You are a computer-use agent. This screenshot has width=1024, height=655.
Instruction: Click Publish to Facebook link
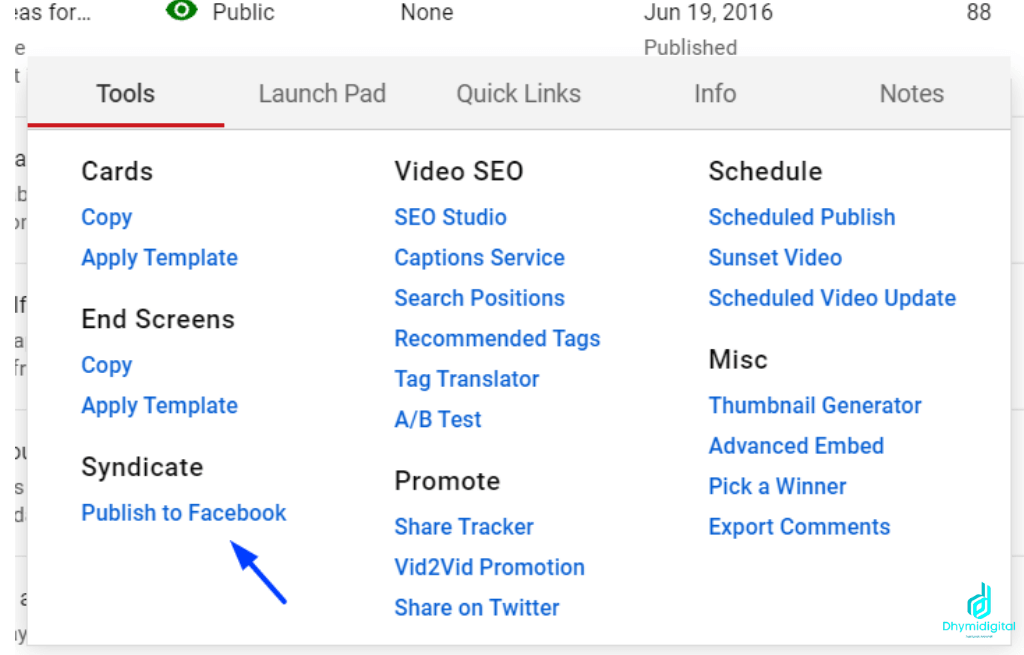[x=184, y=513]
